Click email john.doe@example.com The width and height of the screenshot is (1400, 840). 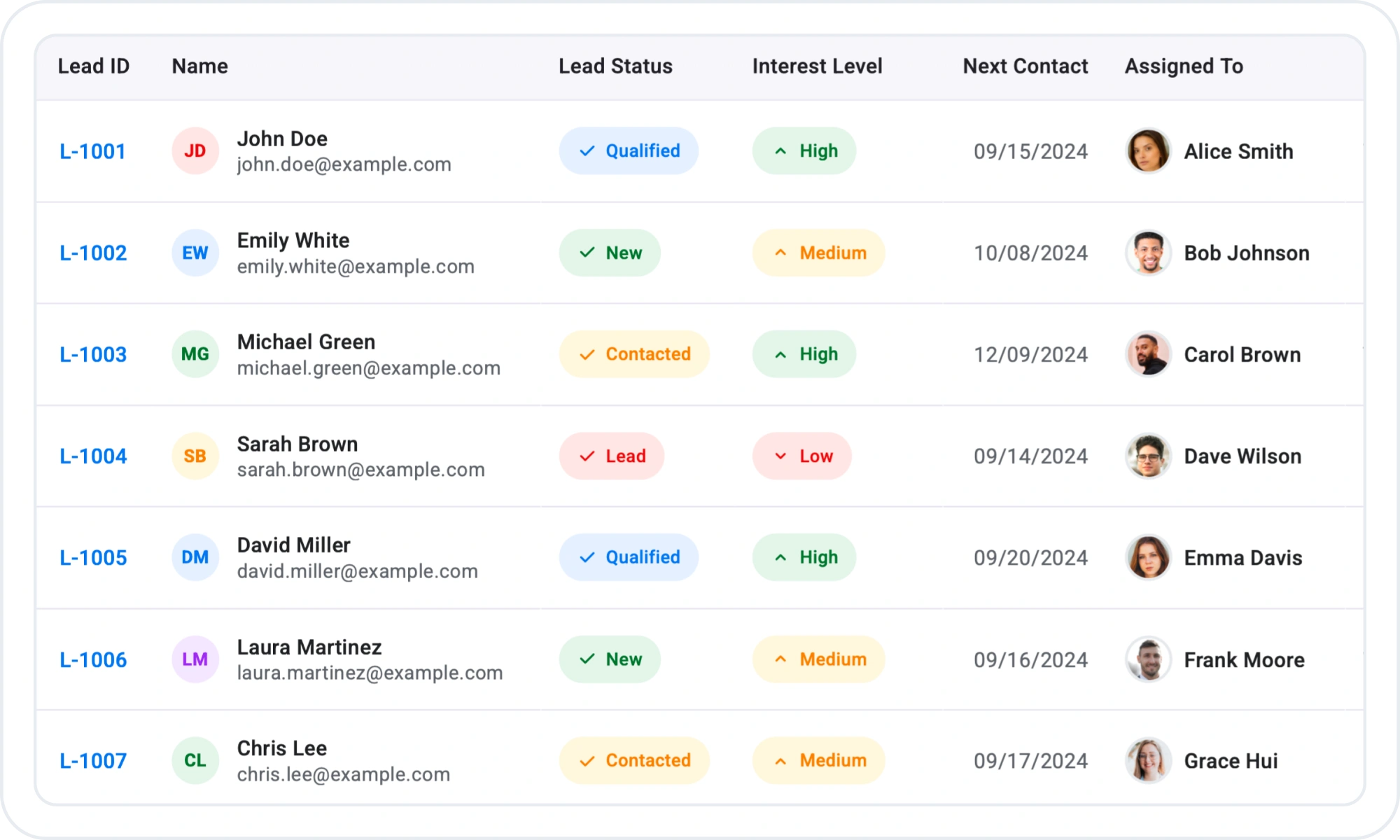pyautogui.click(x=344, y=164)
